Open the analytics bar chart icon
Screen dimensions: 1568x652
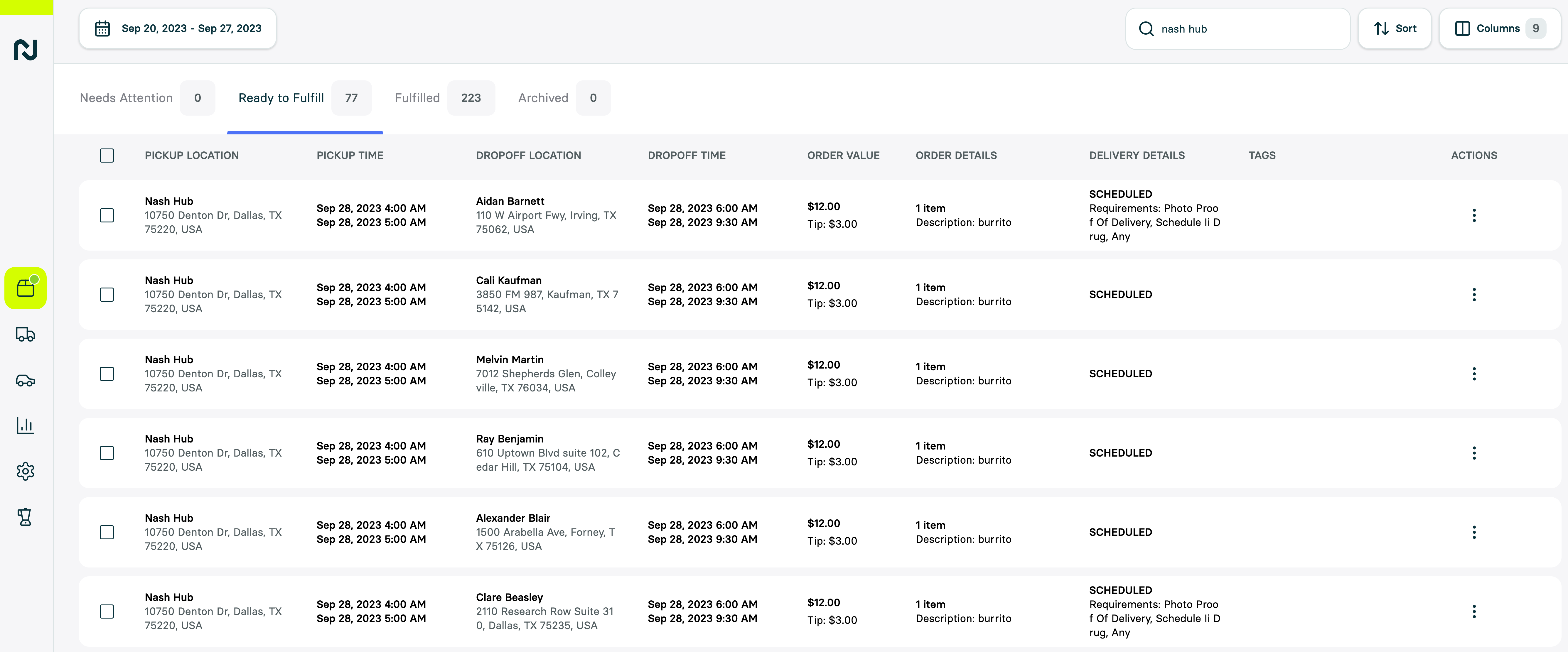tap(26, 425)
